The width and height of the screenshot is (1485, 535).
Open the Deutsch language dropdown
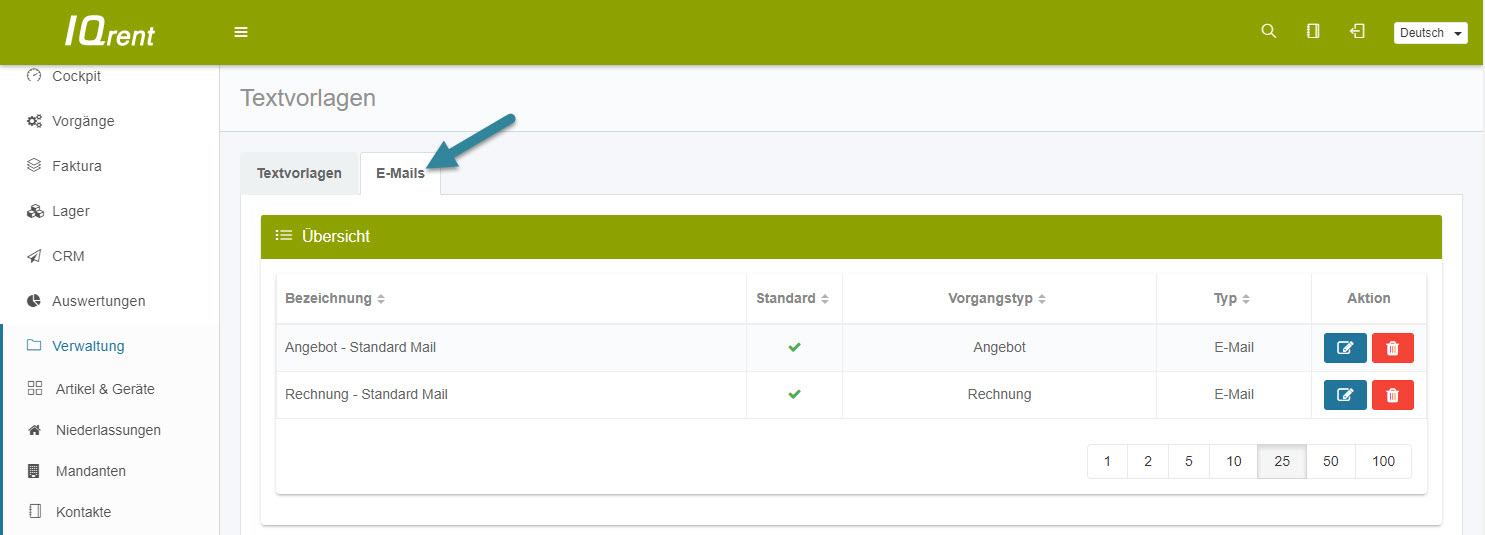1431,33
